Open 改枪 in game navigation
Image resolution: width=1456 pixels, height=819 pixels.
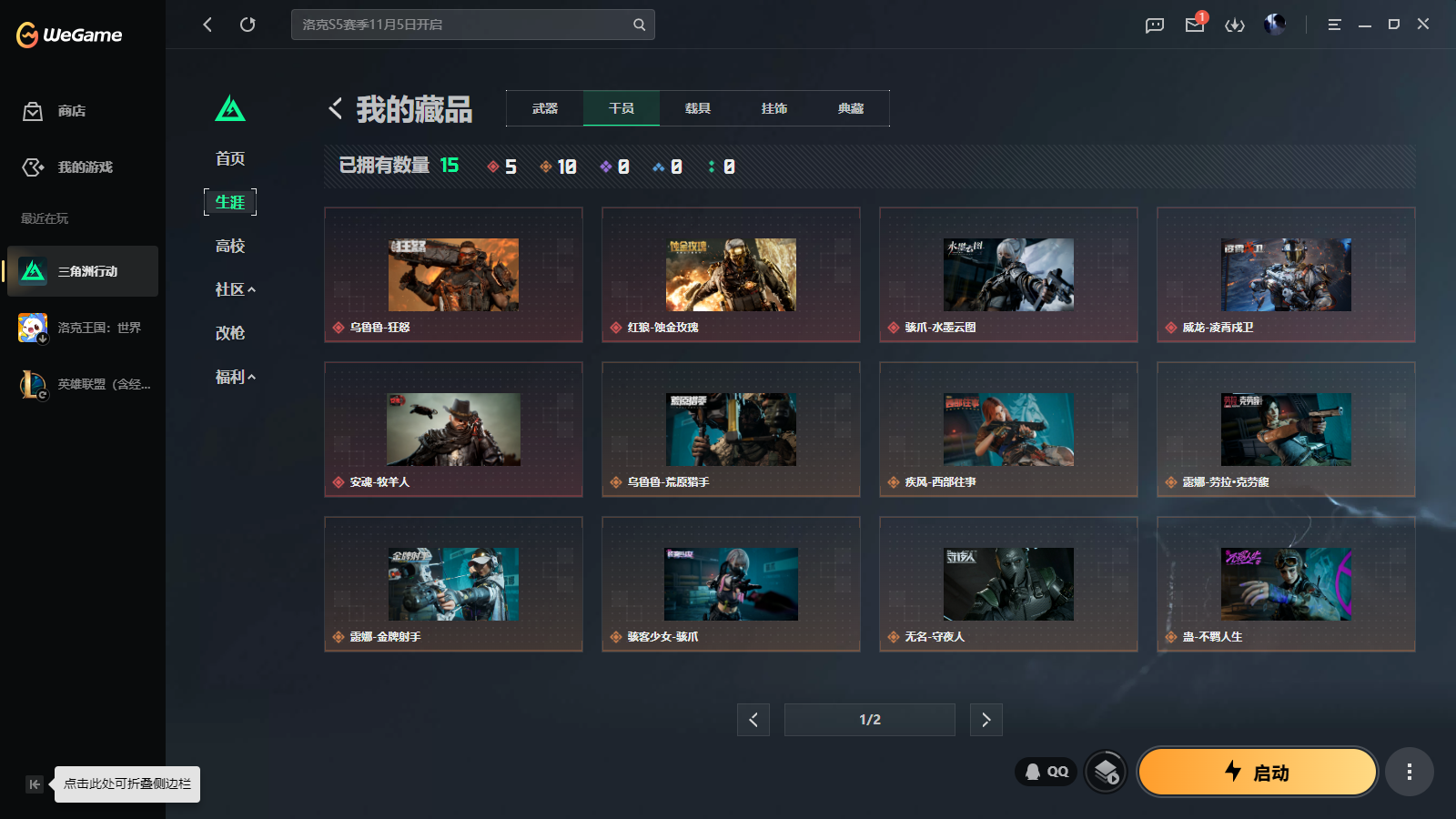[x=230, y=333]
